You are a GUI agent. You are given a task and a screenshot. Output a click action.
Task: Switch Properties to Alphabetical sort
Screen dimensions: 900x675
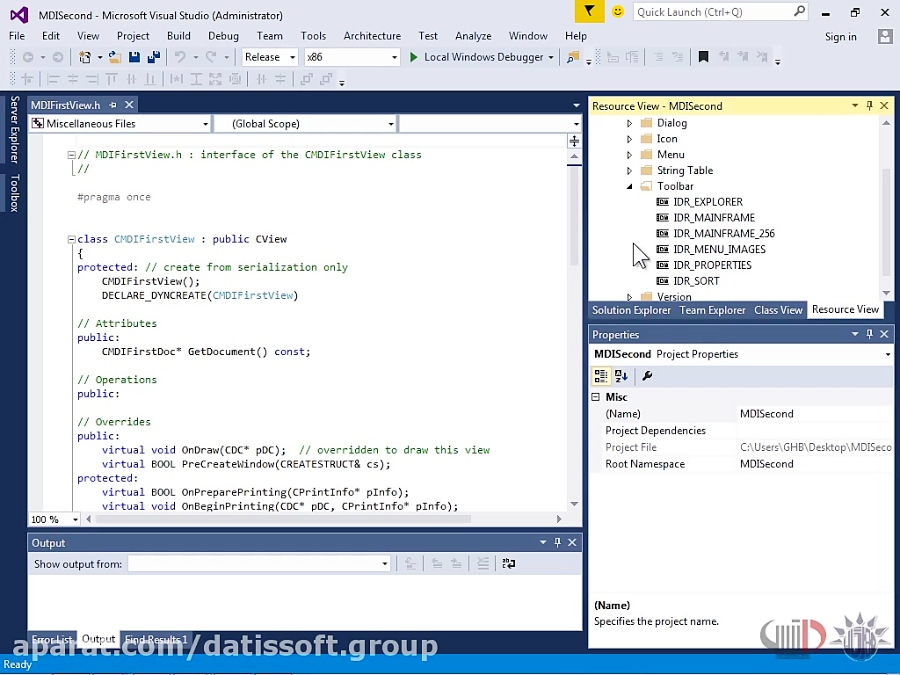coord(621,376)
